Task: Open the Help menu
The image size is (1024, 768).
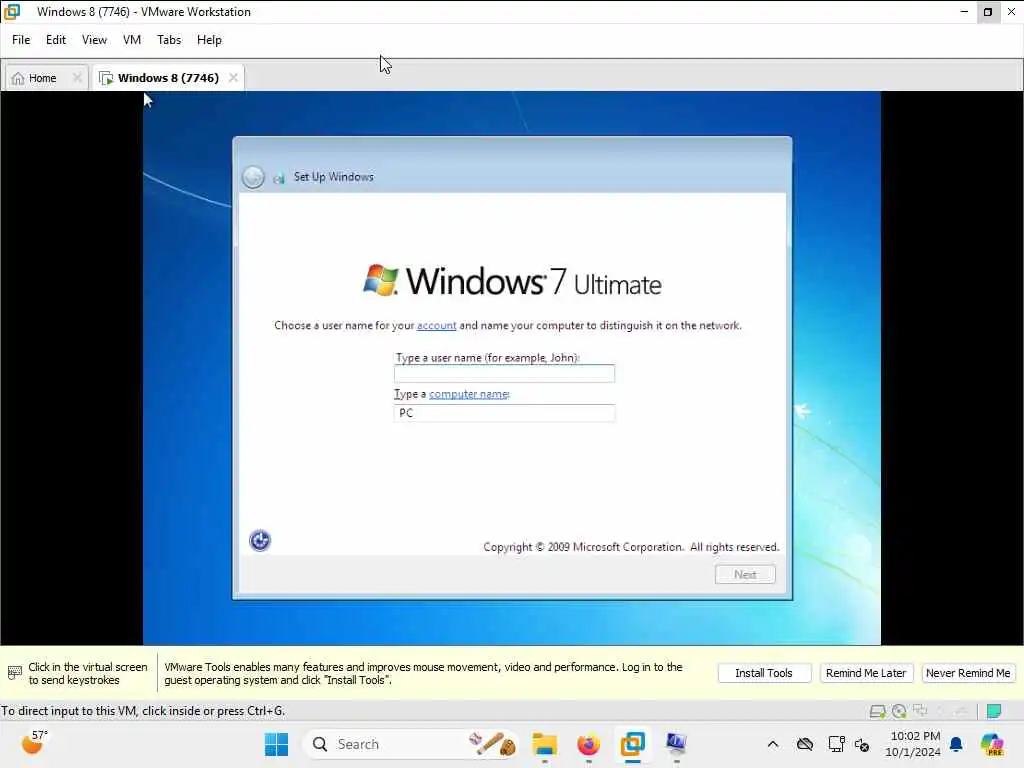Action: (209, 40)
